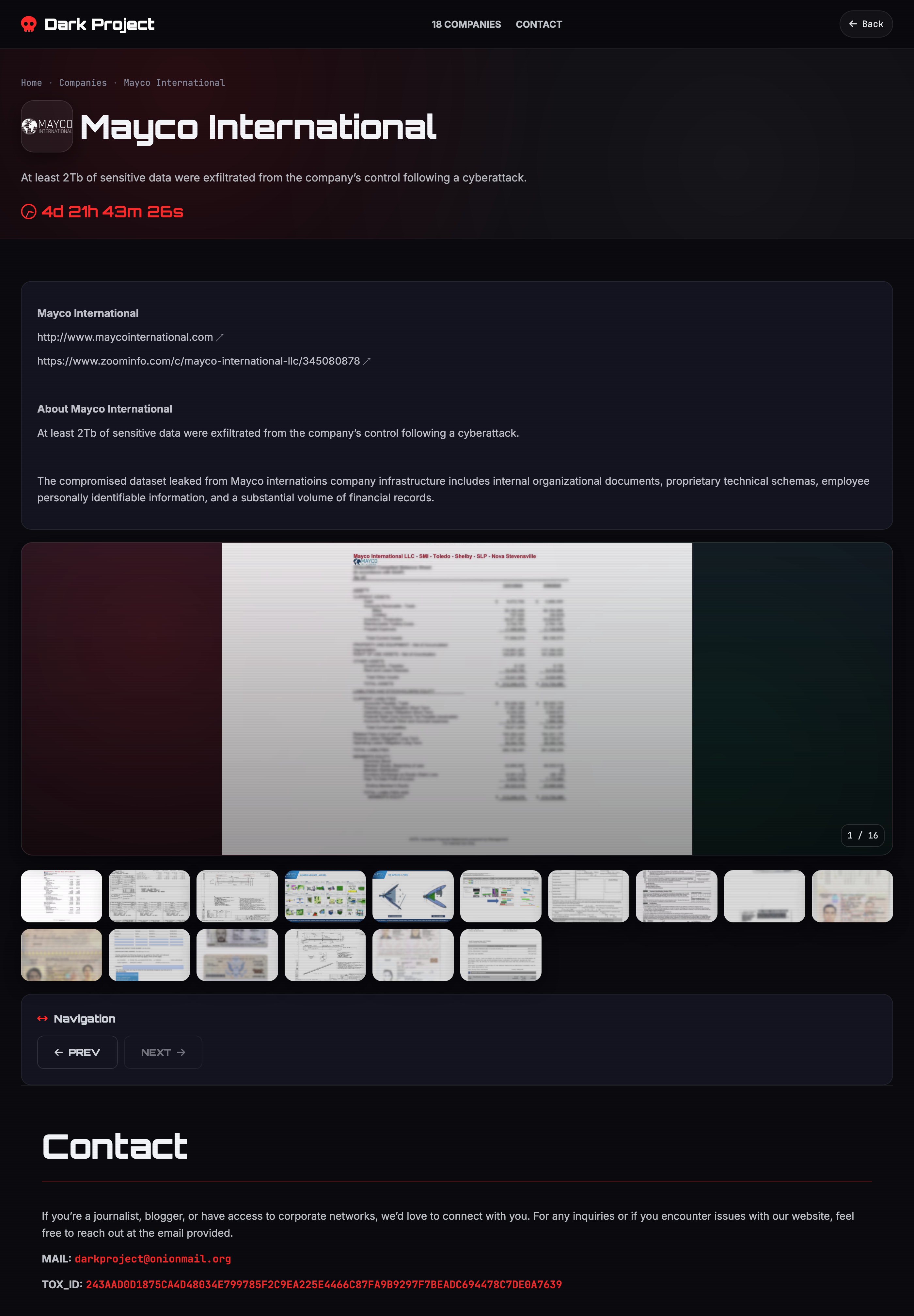The image size is (914, 1316).
Task: Select the first thumbnail in the bottom row
Action: pos(61,955)
